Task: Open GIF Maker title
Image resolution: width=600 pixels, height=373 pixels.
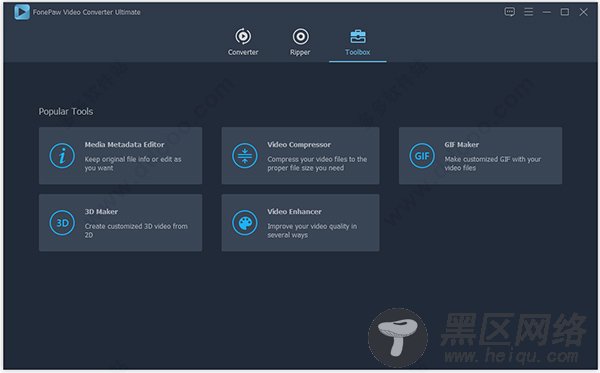Action: tap(461, 145)
